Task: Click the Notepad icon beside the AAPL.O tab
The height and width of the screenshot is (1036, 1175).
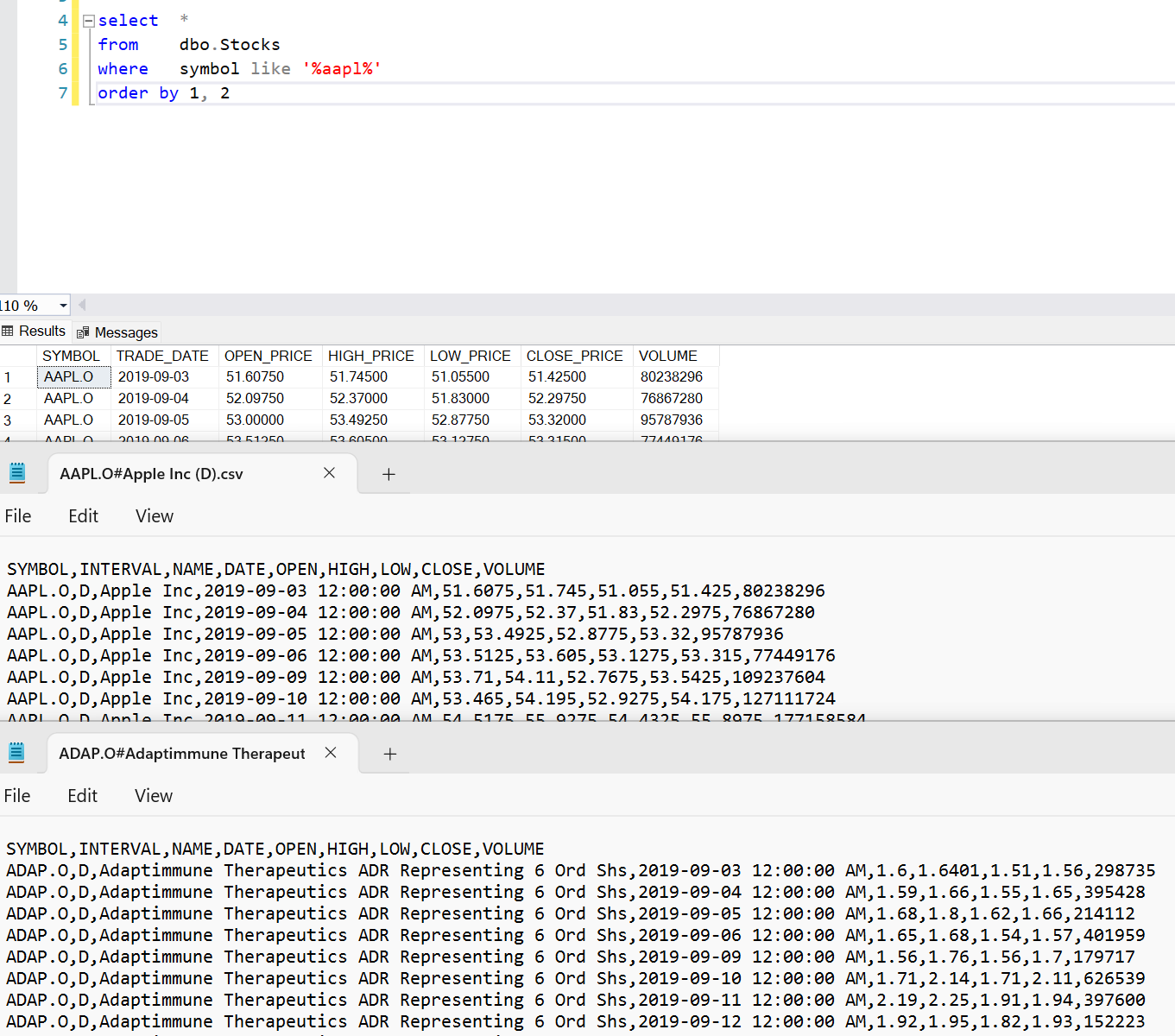Action: 17,473
